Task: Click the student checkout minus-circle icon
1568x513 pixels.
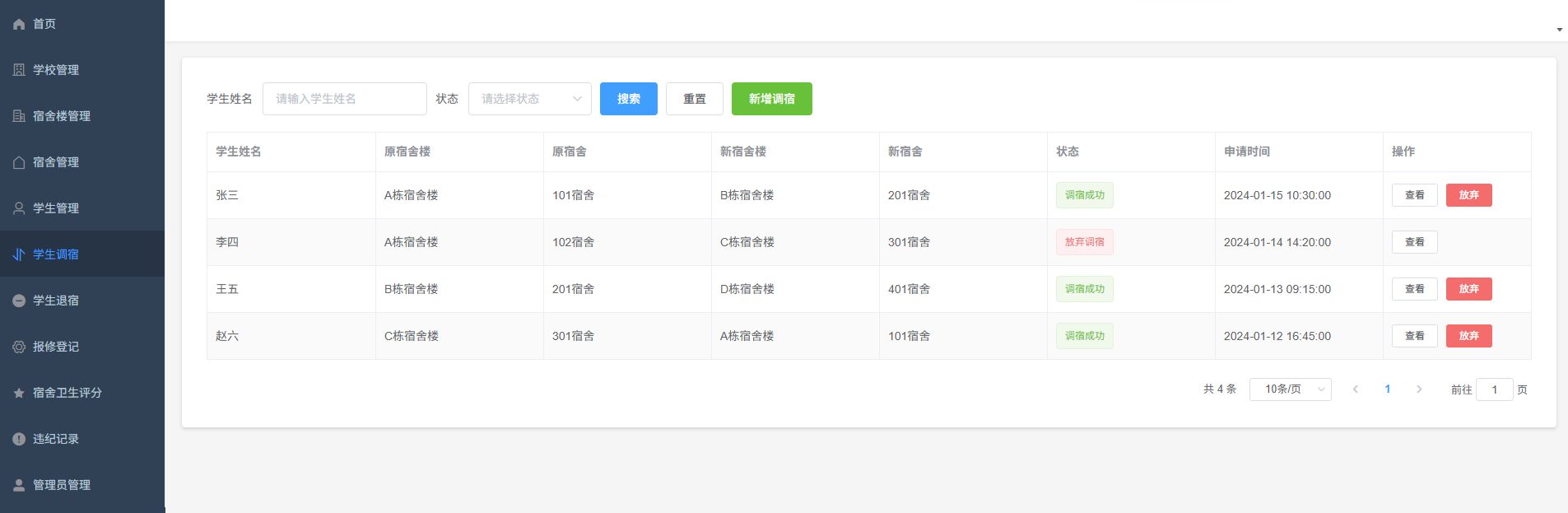Action: [19, 301]
